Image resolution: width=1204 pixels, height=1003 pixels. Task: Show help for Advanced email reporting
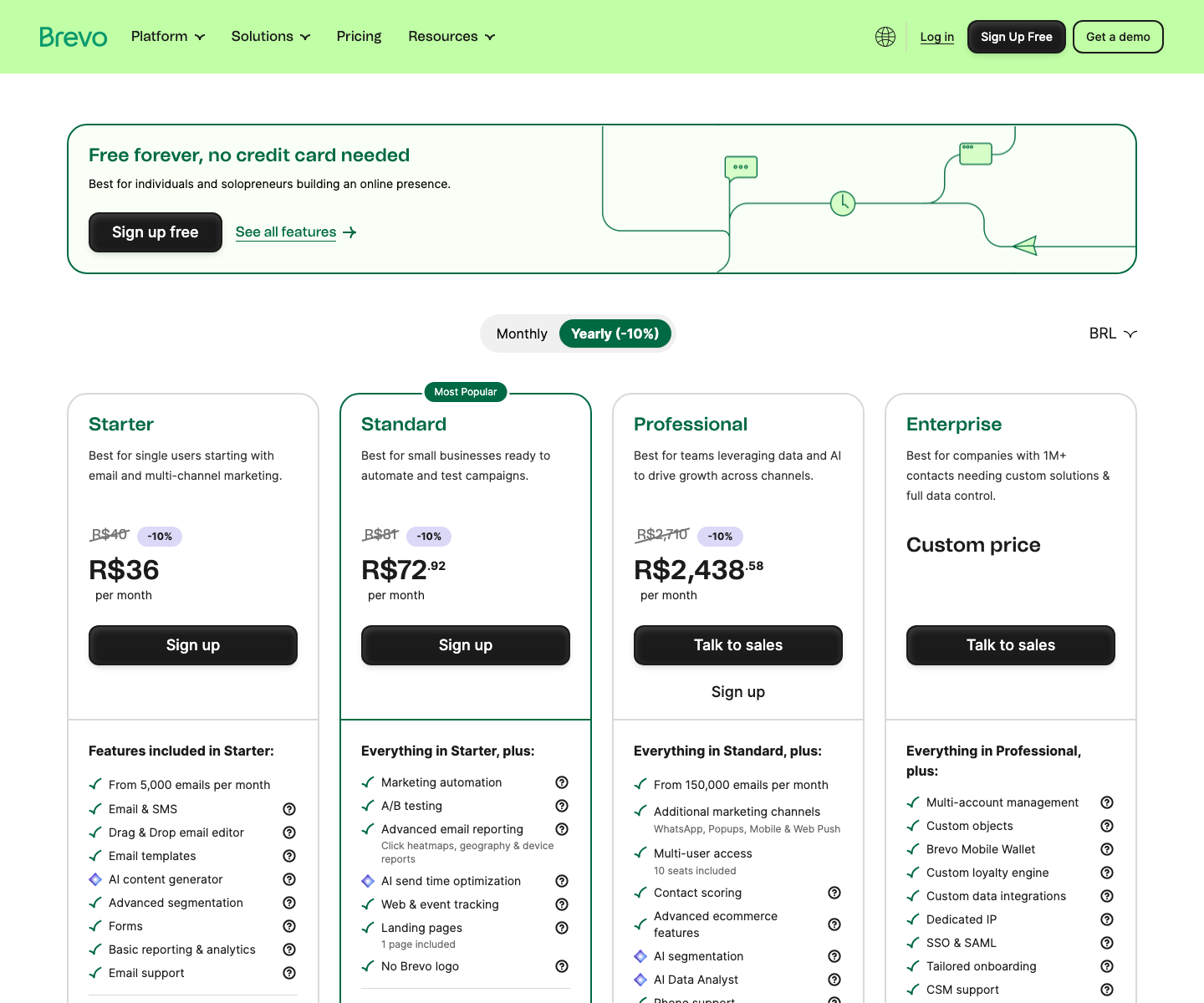[x=562, y=829]
